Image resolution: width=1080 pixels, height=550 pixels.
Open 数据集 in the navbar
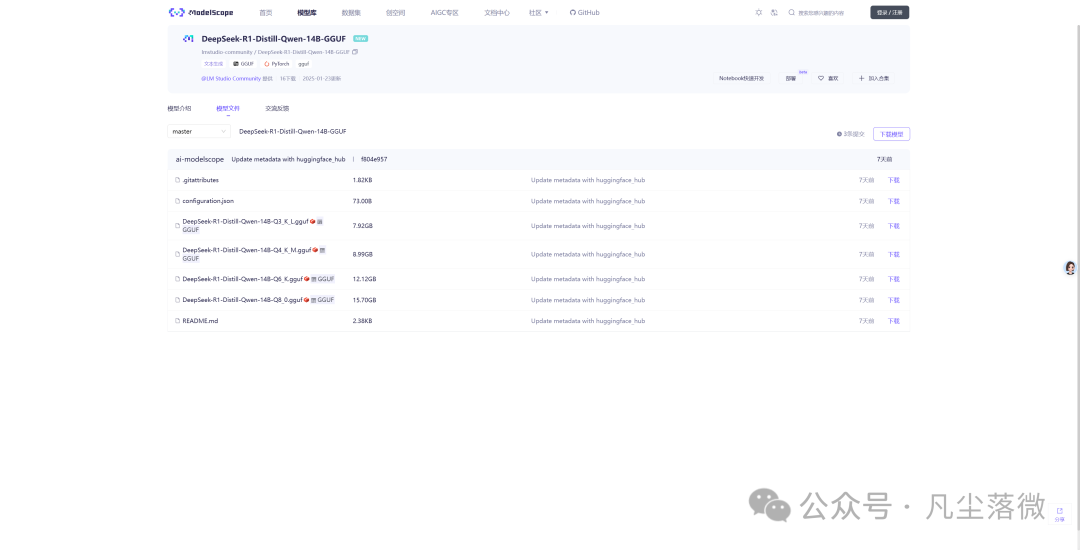point(351,12)
